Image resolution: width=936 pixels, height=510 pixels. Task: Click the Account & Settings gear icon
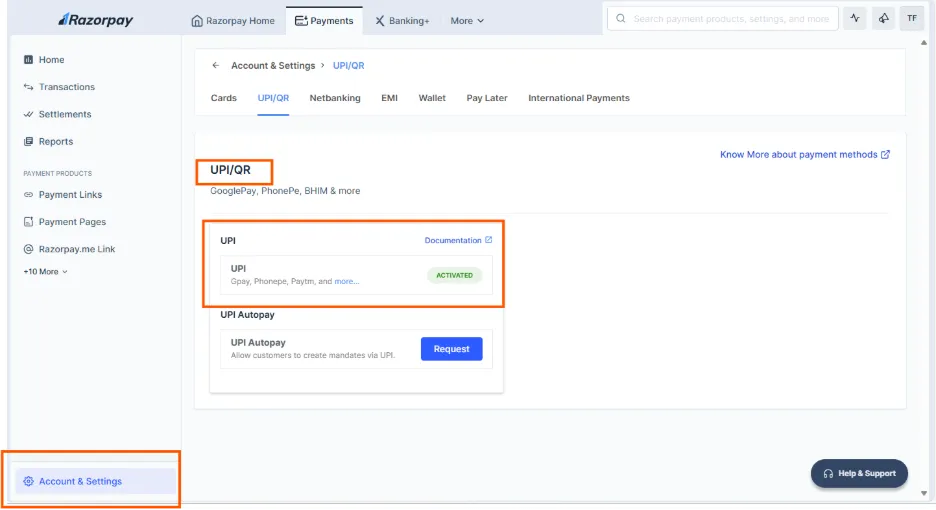tap(28, 481)
